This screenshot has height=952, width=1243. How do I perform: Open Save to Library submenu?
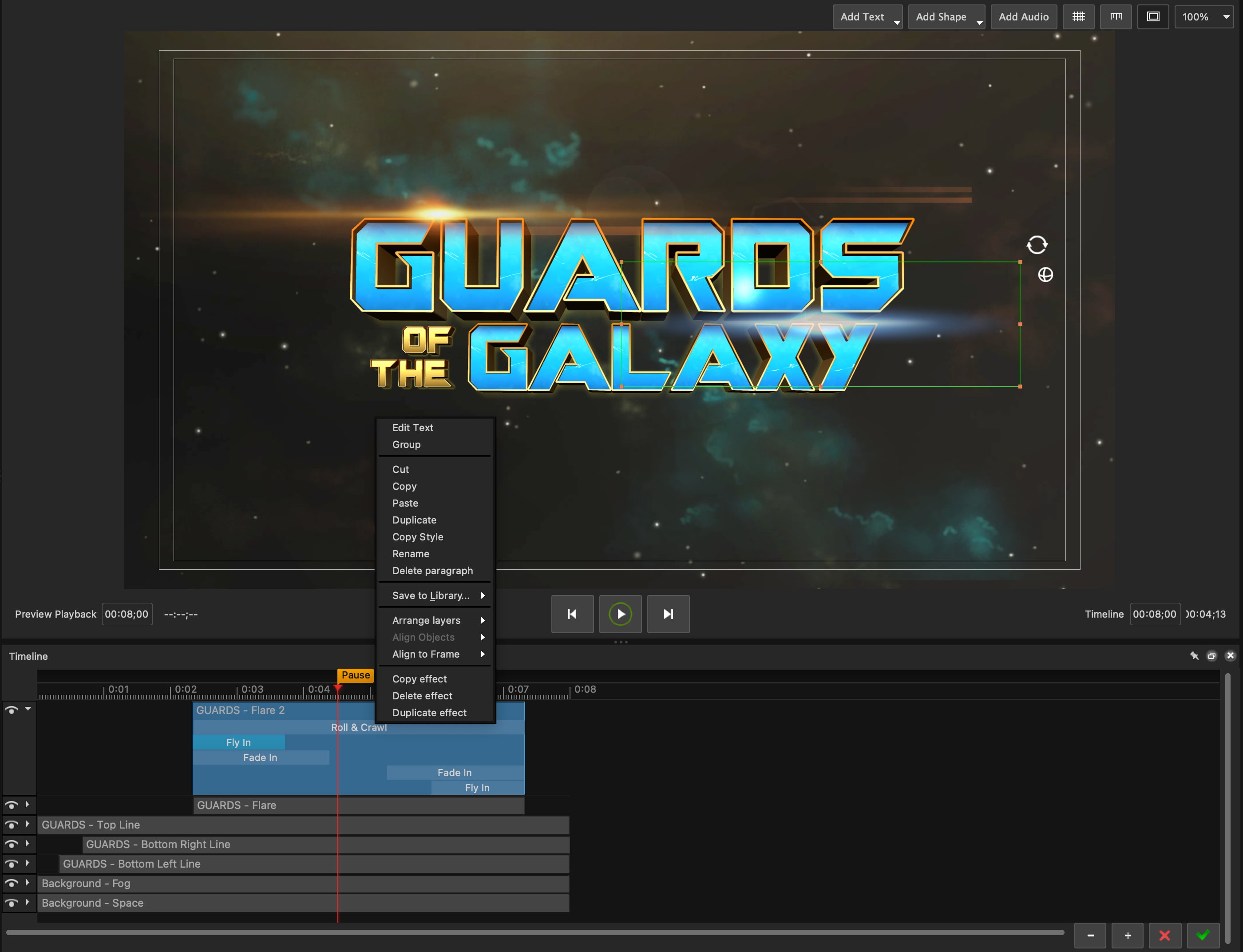point(435,595)
